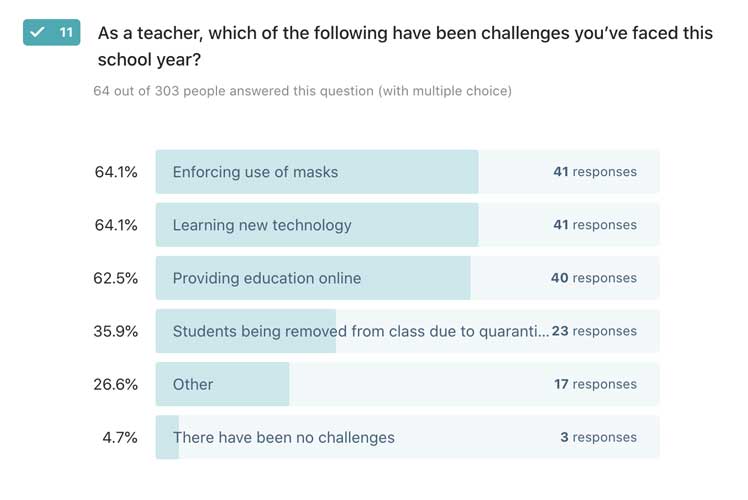The image size is (748, 500).
Task: Click the 'Providing education online' answer label
Action: 267,278
